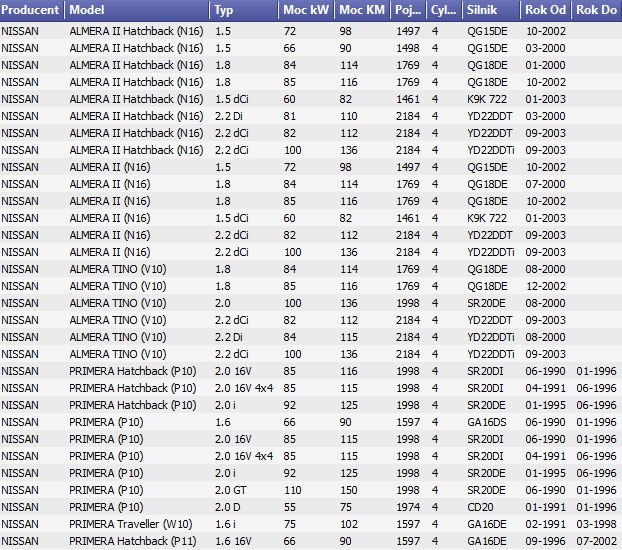This screenshot has width=622, height=550.
Task: Click PRIMERA Hatchback (P11) model cell
Action: point(132,542)
